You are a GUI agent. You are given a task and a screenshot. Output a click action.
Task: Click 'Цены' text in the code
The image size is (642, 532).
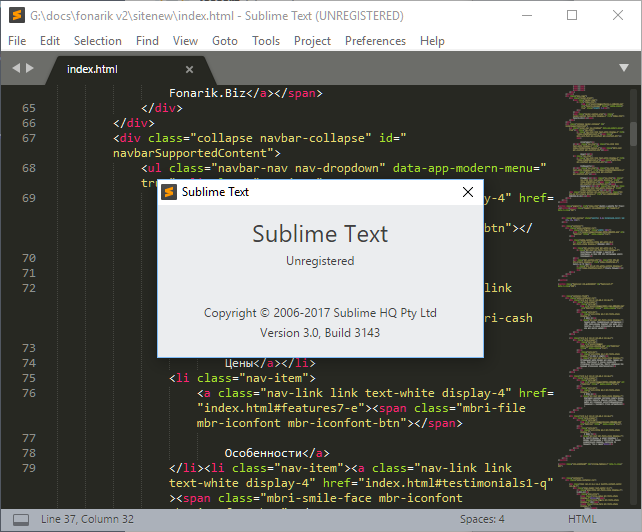[x=239, y=364]
